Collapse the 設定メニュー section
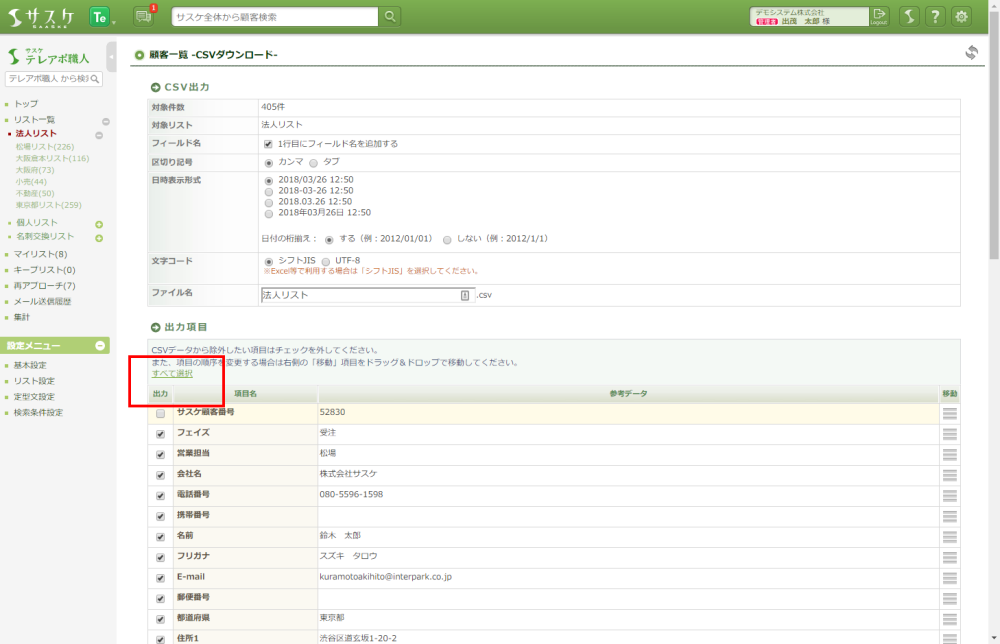This screenshot has height=644, width=1000. pos(100,346)
